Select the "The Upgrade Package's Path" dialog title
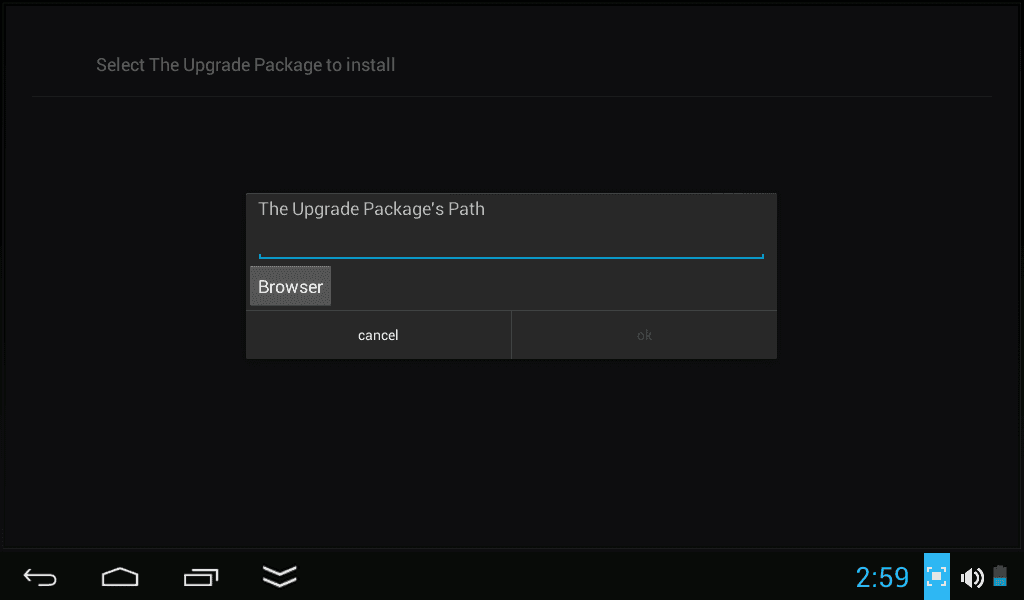Image resolution: width=1024 pixels, height=600 pixels. pos(372,209)
